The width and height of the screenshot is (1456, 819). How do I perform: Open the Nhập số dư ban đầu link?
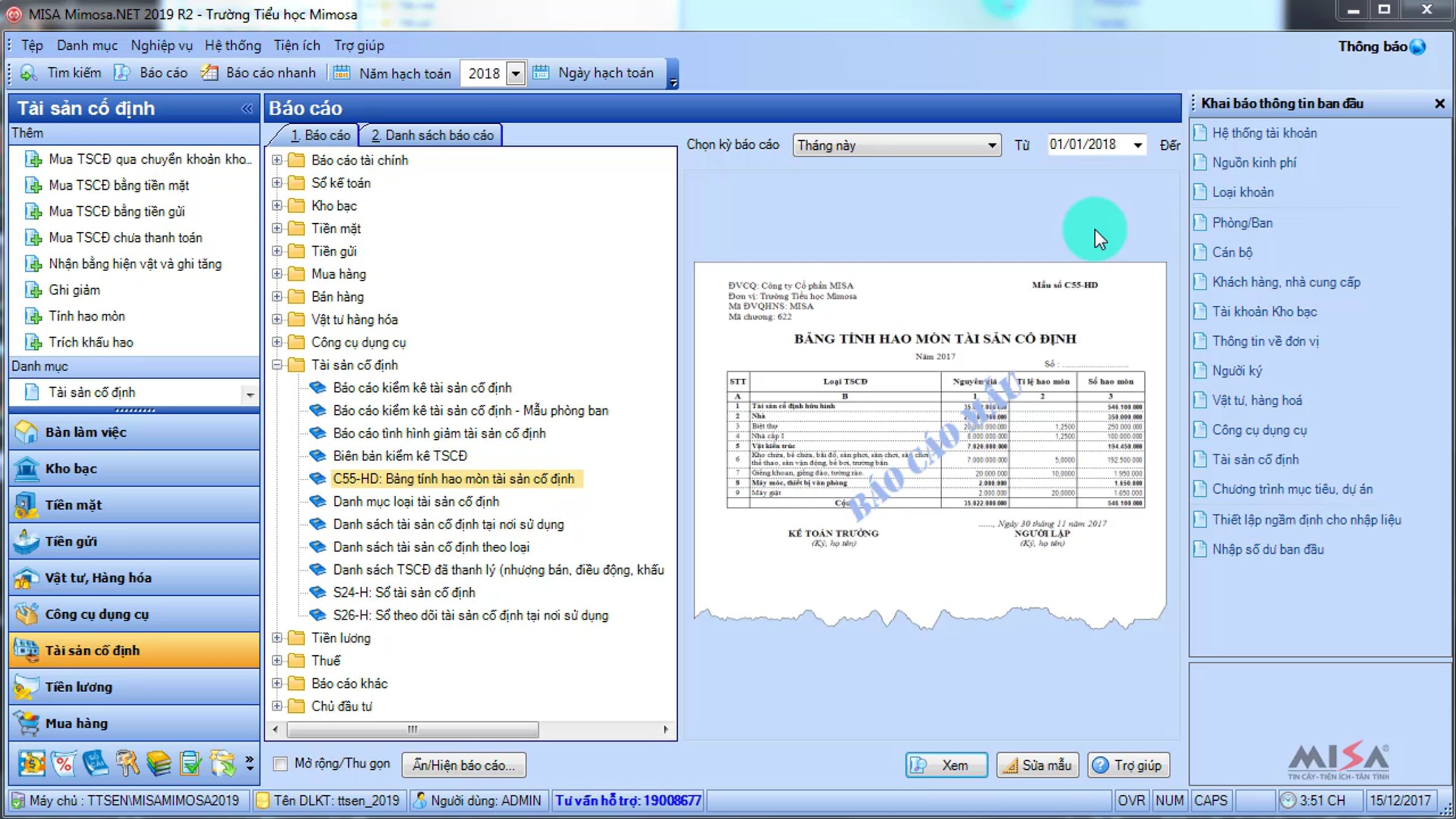[1268, 549]
